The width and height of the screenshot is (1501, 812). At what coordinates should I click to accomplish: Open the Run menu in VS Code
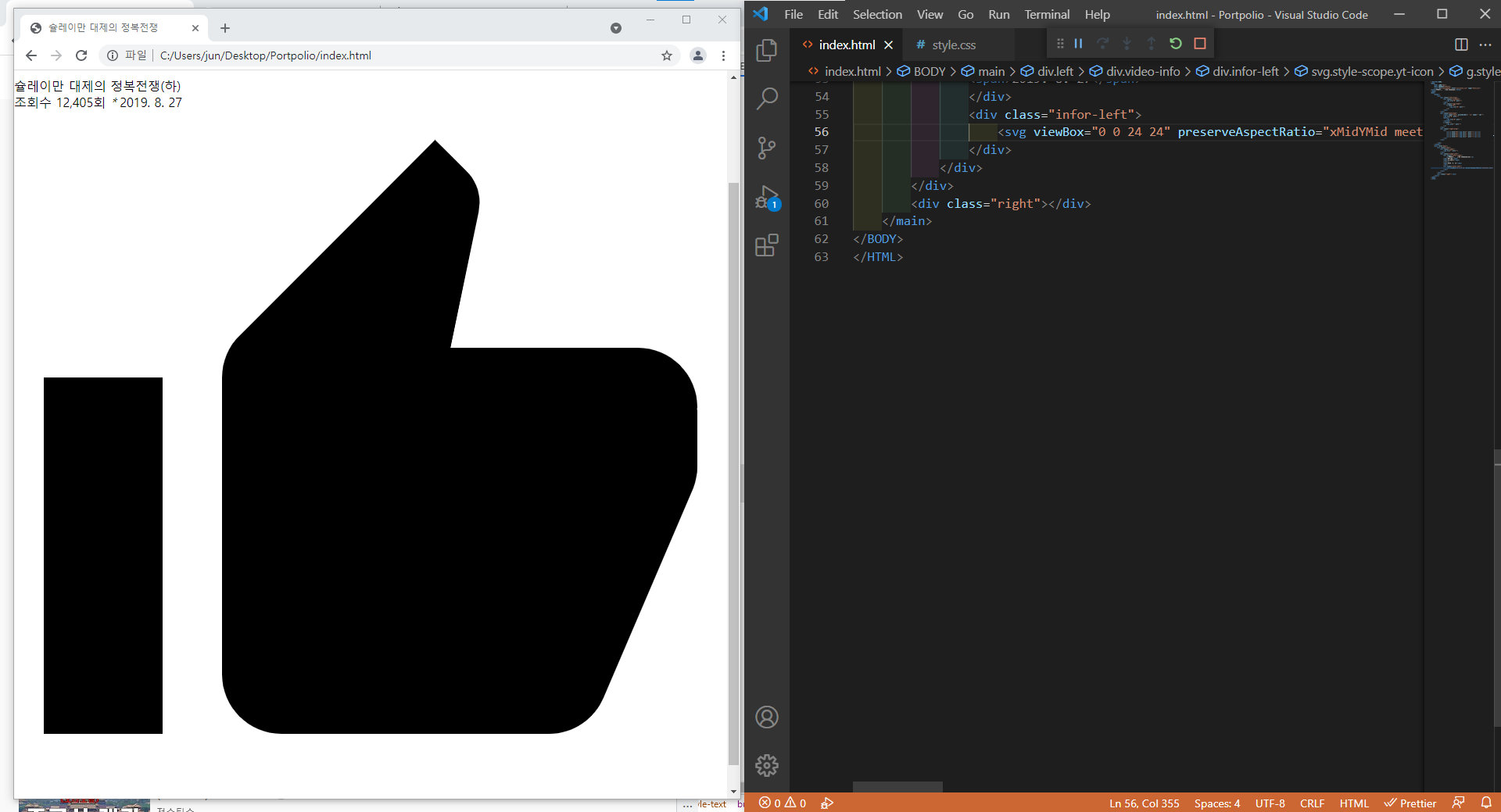(998, 14)
